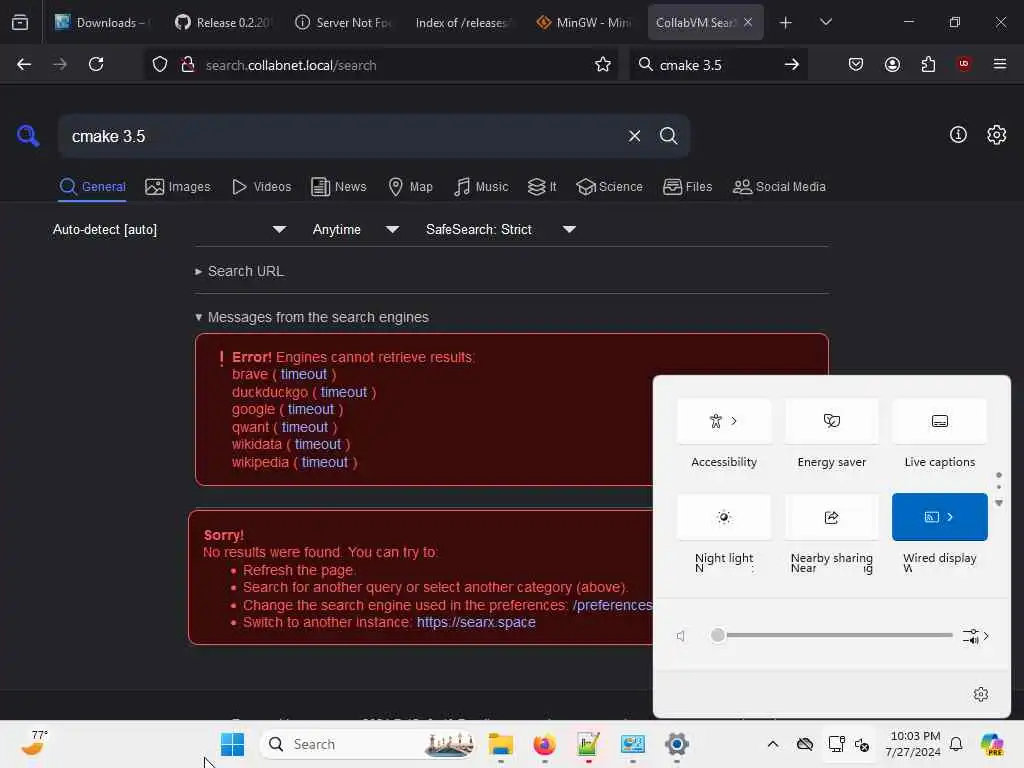Switch to the MinGW browser tab
This screenshot has height=768, width=1024.
584,22
